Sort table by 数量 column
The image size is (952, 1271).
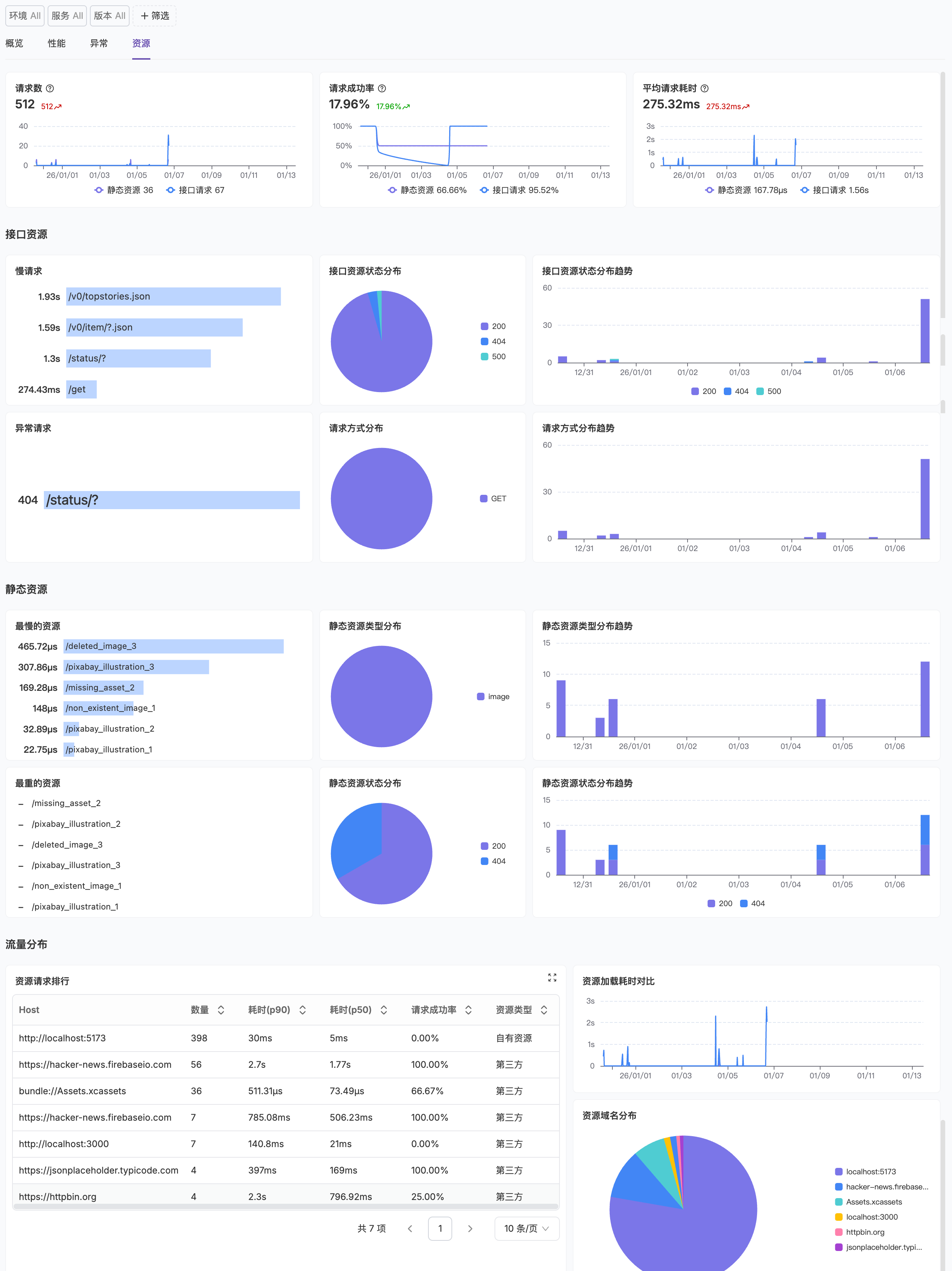pyautogui.click(x=221, y=1010)
